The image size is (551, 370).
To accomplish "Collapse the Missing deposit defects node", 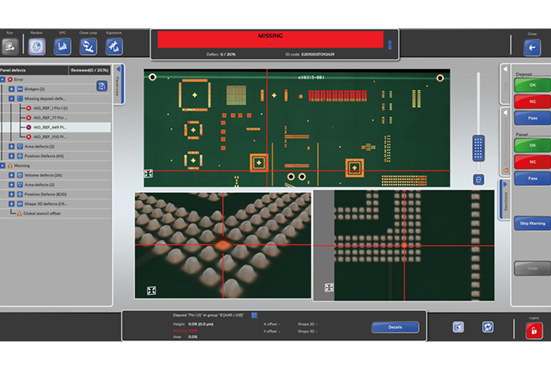I will (x=12, y=98).
